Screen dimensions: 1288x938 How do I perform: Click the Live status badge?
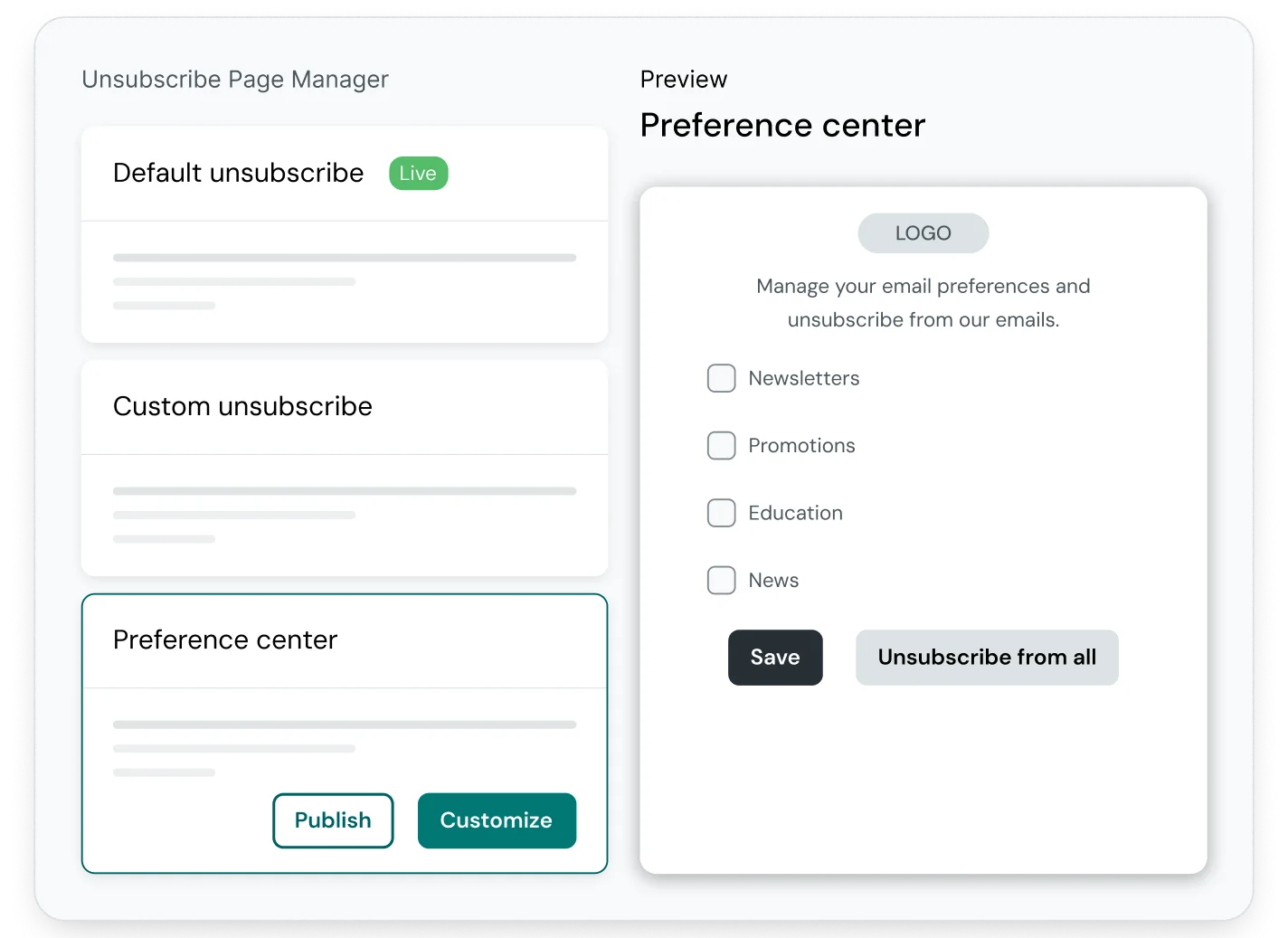pos(418,173)
